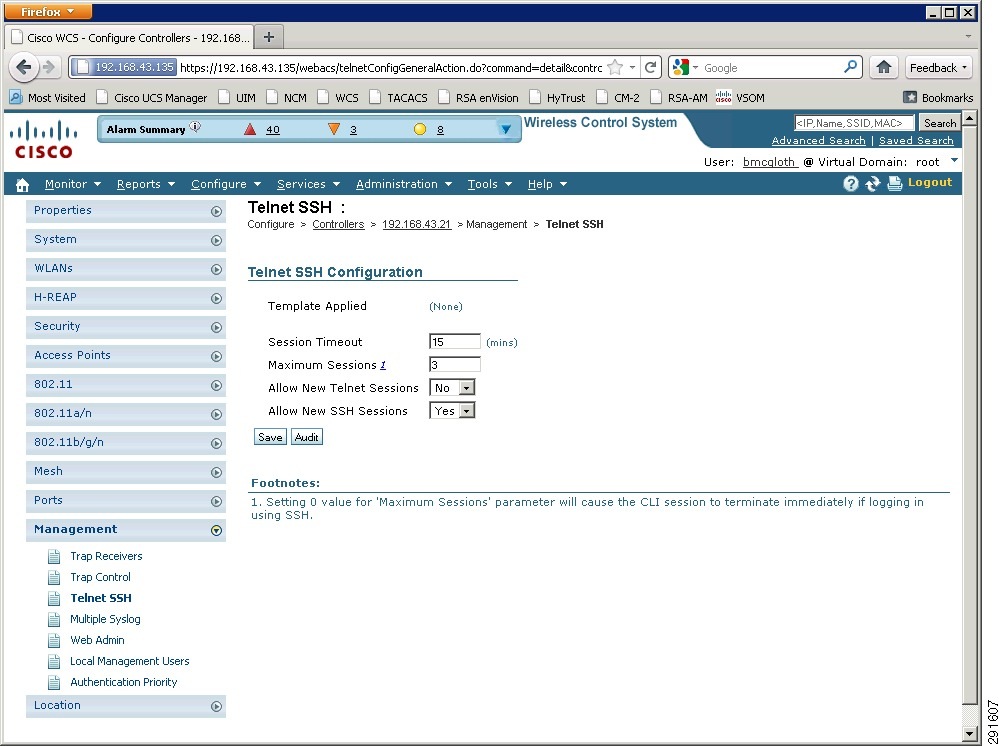The width and height of the screenshot is (999, 746).
Task: Open the Firefox home page icon
Action: coord(884,67)
